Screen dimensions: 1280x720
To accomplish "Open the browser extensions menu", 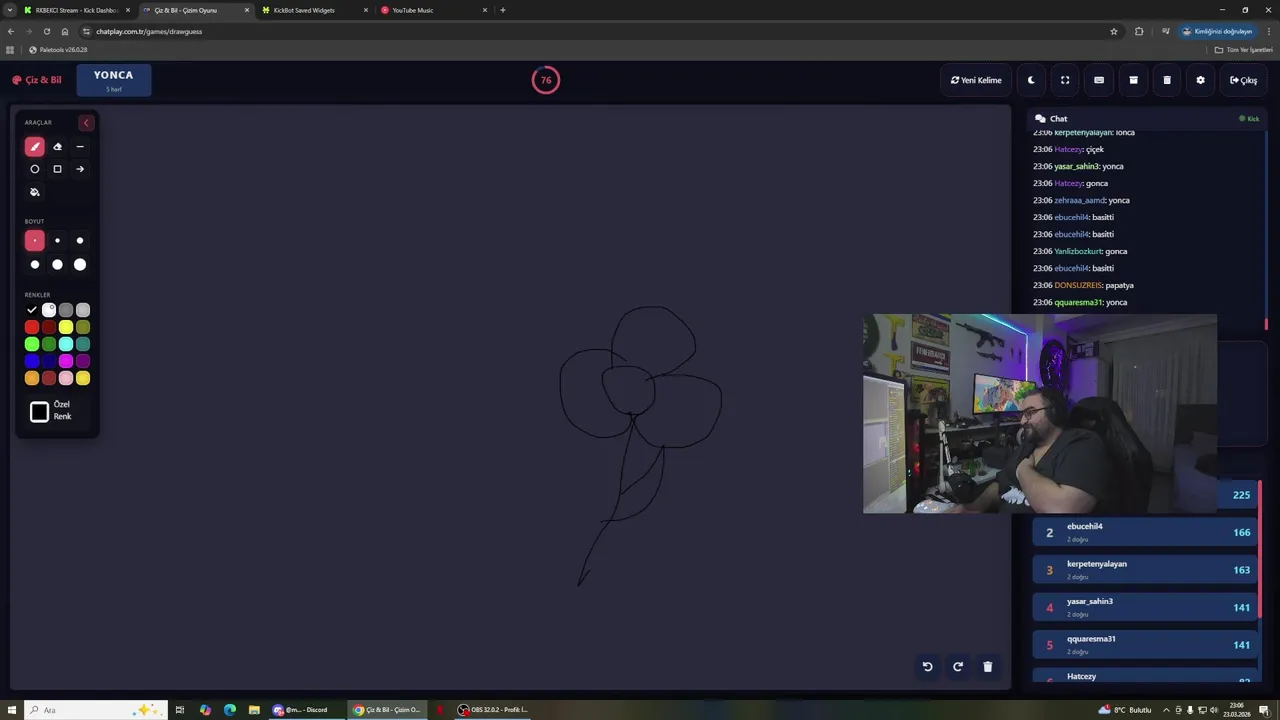I will (x=1139, y=31).
